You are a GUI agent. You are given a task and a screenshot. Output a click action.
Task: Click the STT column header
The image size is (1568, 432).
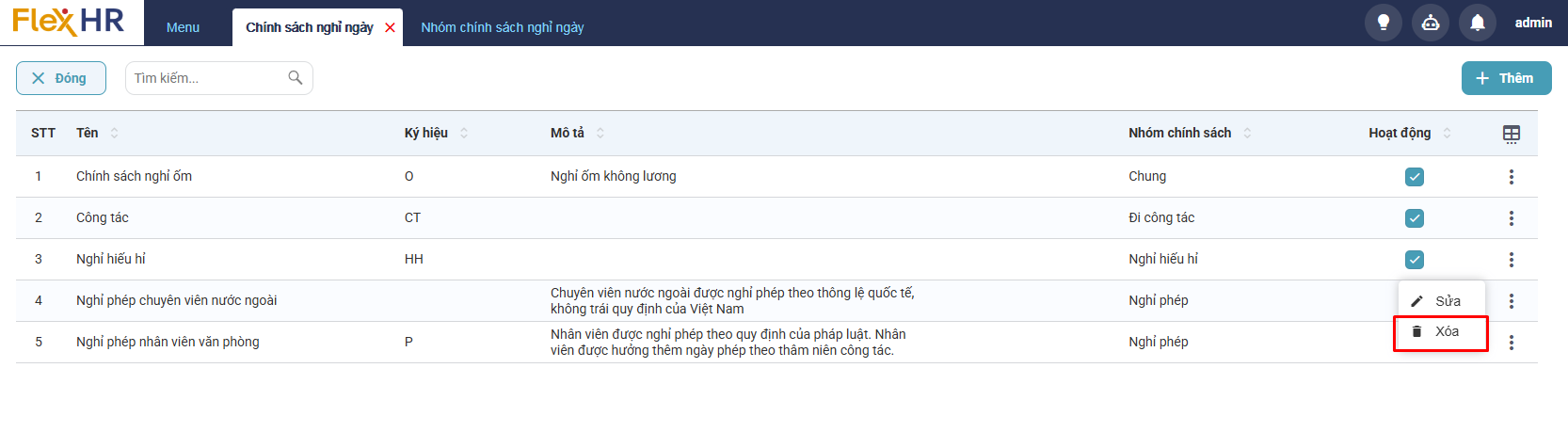[43, 133]
